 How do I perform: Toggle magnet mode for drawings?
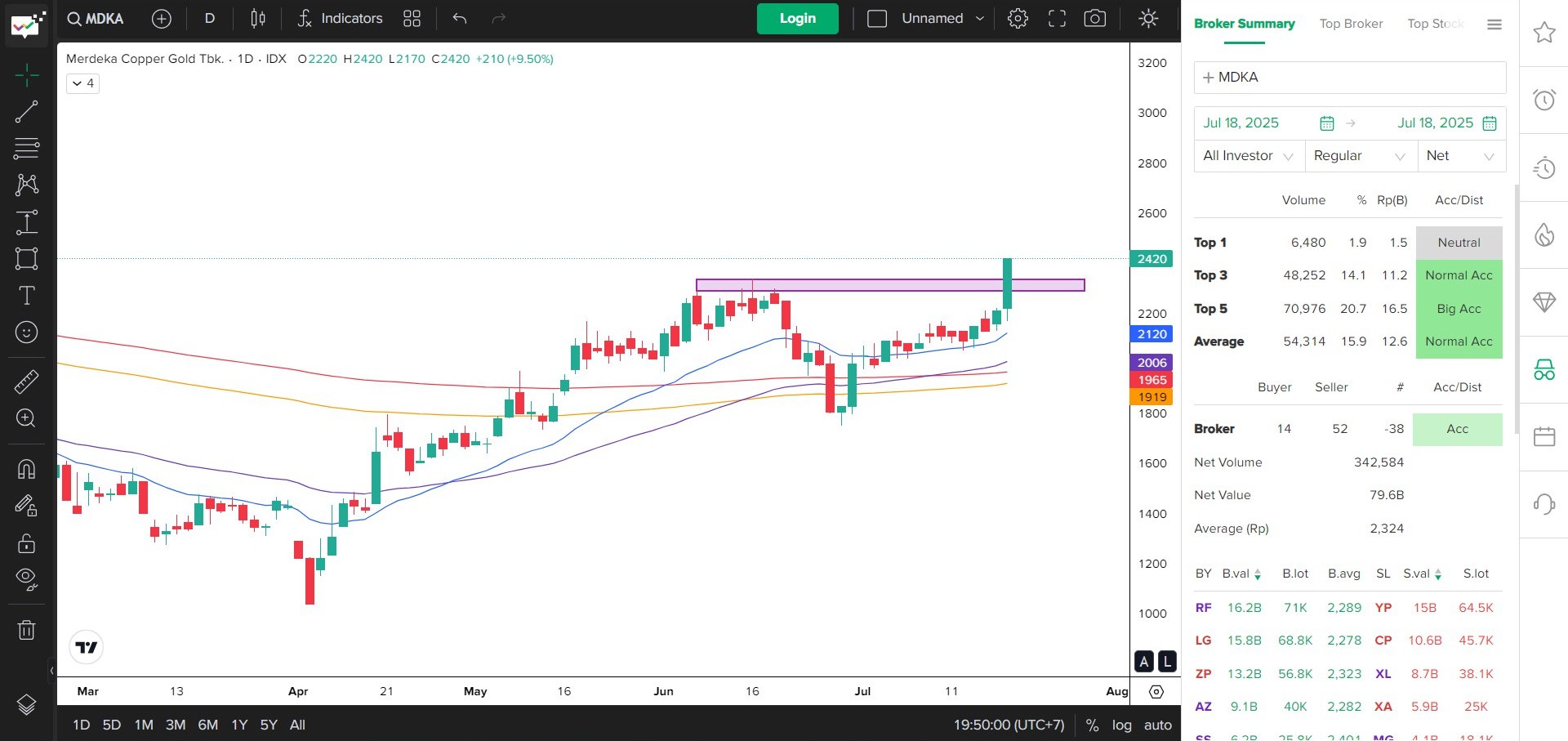click(x=27, y=468)
